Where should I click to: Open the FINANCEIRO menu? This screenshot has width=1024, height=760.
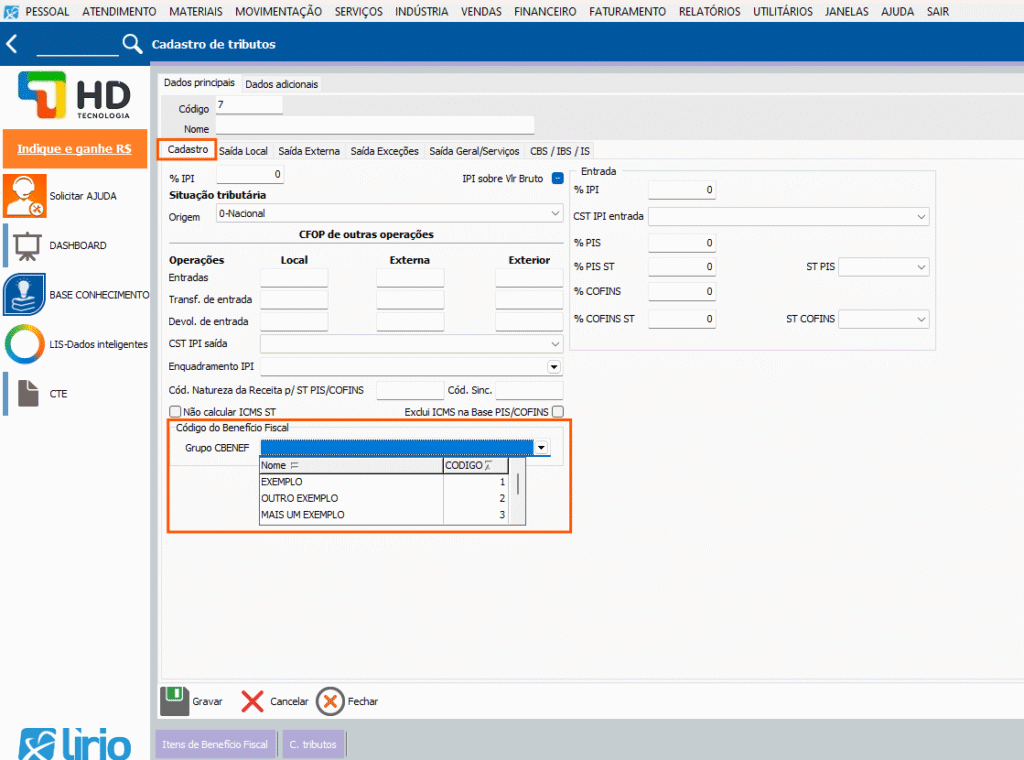coord(545,11)
